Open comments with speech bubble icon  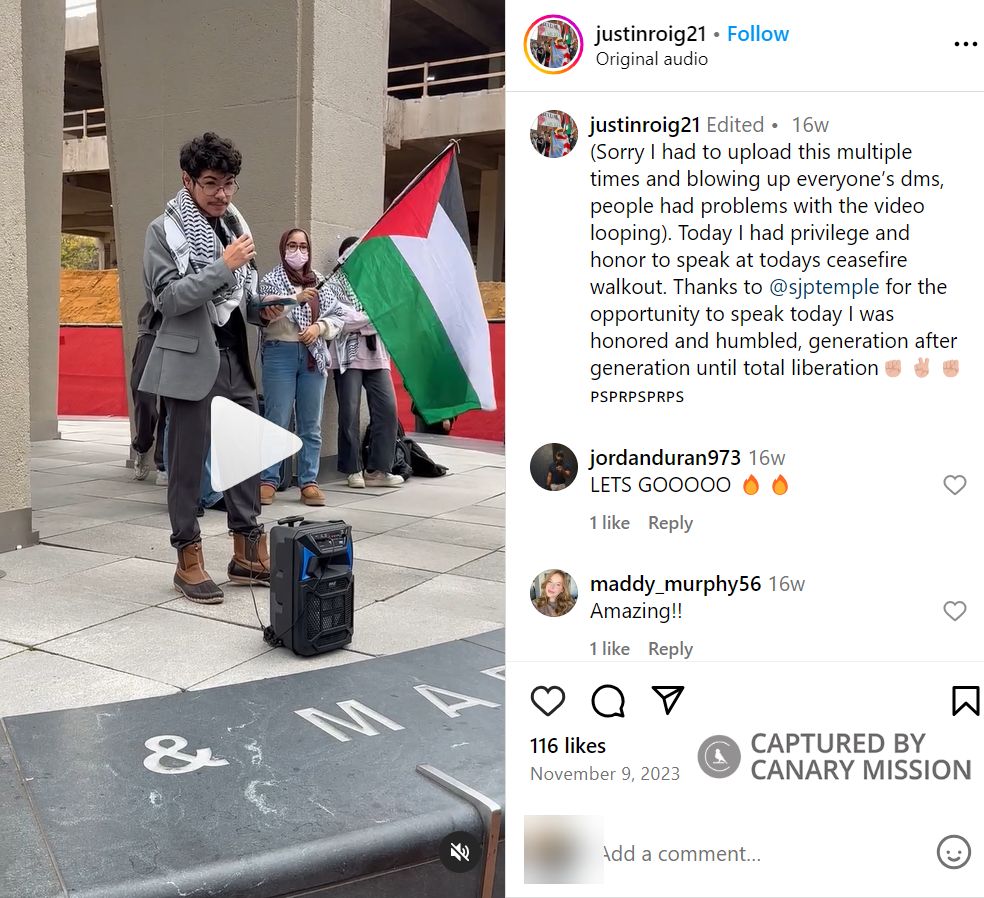[608, 700]
